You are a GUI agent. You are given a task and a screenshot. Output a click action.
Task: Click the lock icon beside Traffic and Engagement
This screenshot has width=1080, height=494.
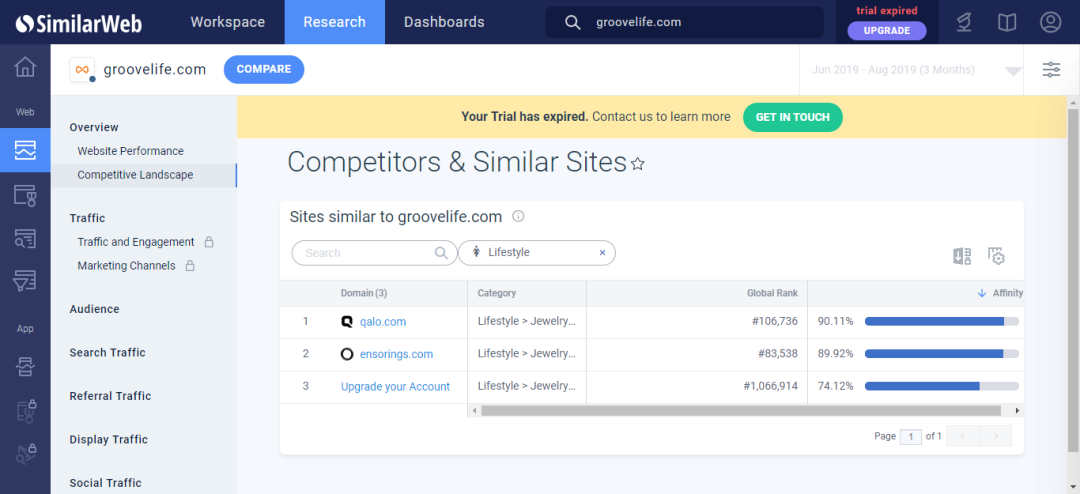(x=209, y=242)
